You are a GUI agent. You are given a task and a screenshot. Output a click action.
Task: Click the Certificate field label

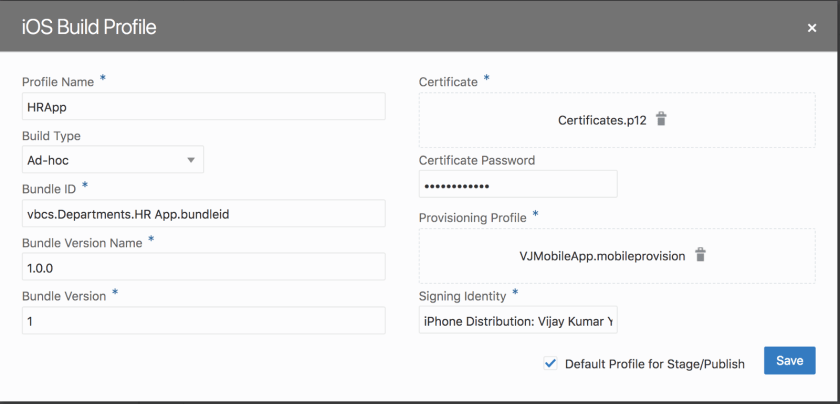click(448, 82)
